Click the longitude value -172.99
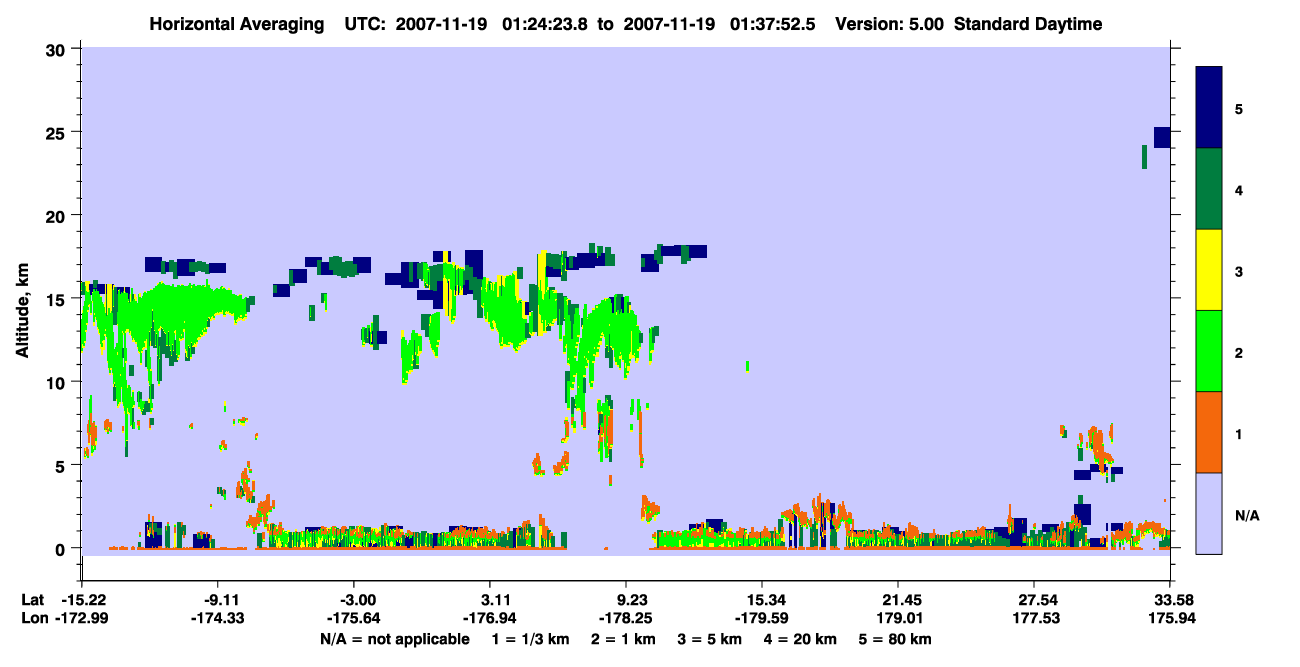This screenshot has height=667, width=1300. (x=83, y=618)
